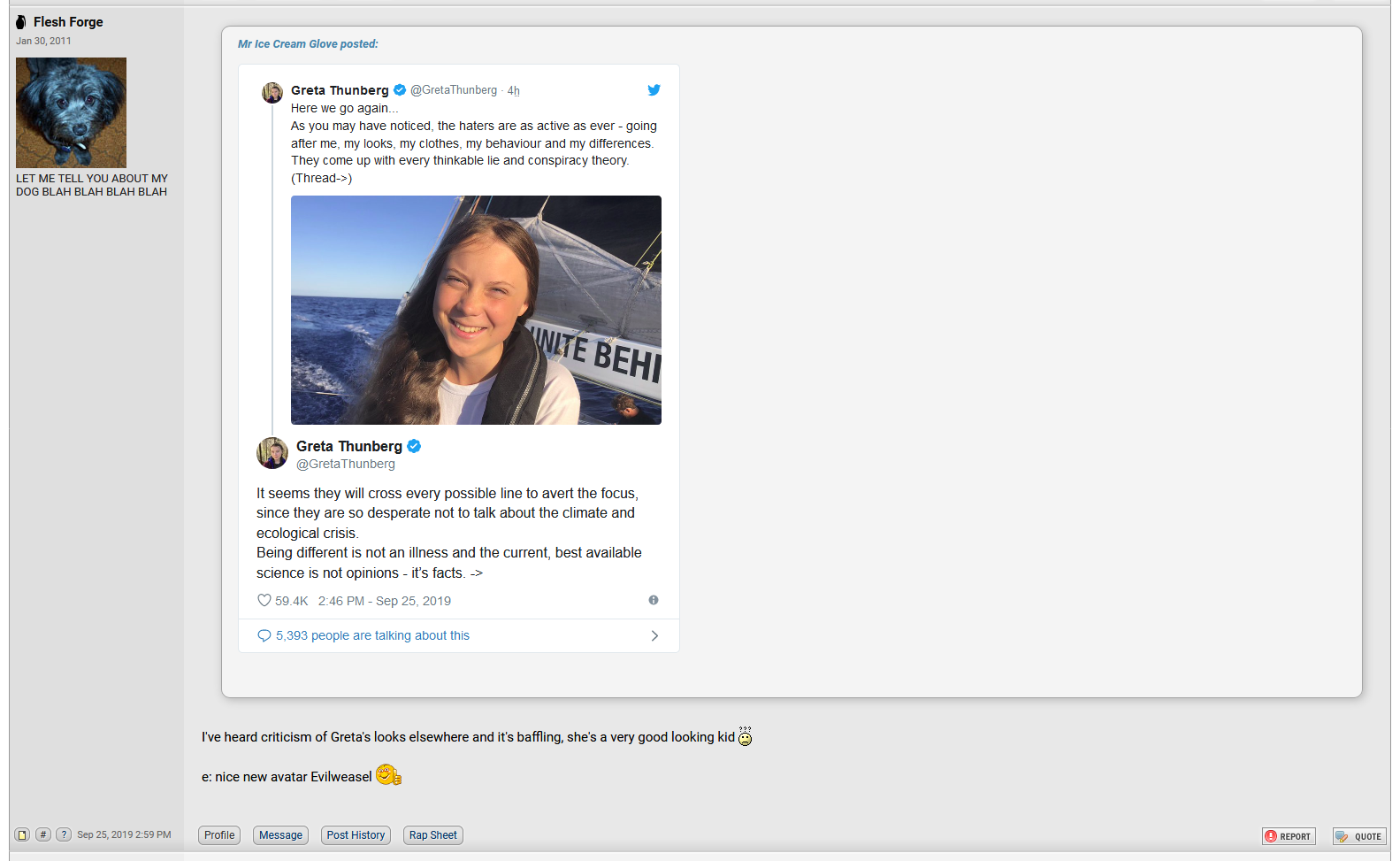Click the confused smiley emoticon after 'kid'

click(745, 736)
